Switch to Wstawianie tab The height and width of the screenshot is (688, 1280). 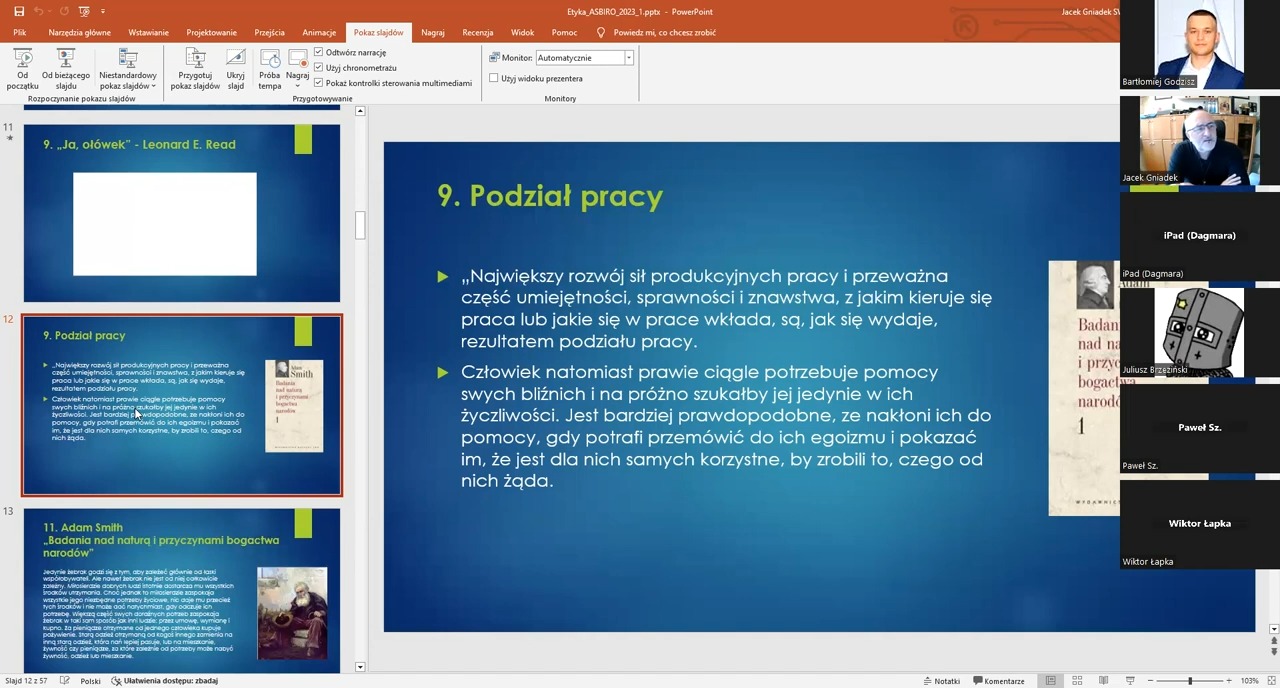148,32
